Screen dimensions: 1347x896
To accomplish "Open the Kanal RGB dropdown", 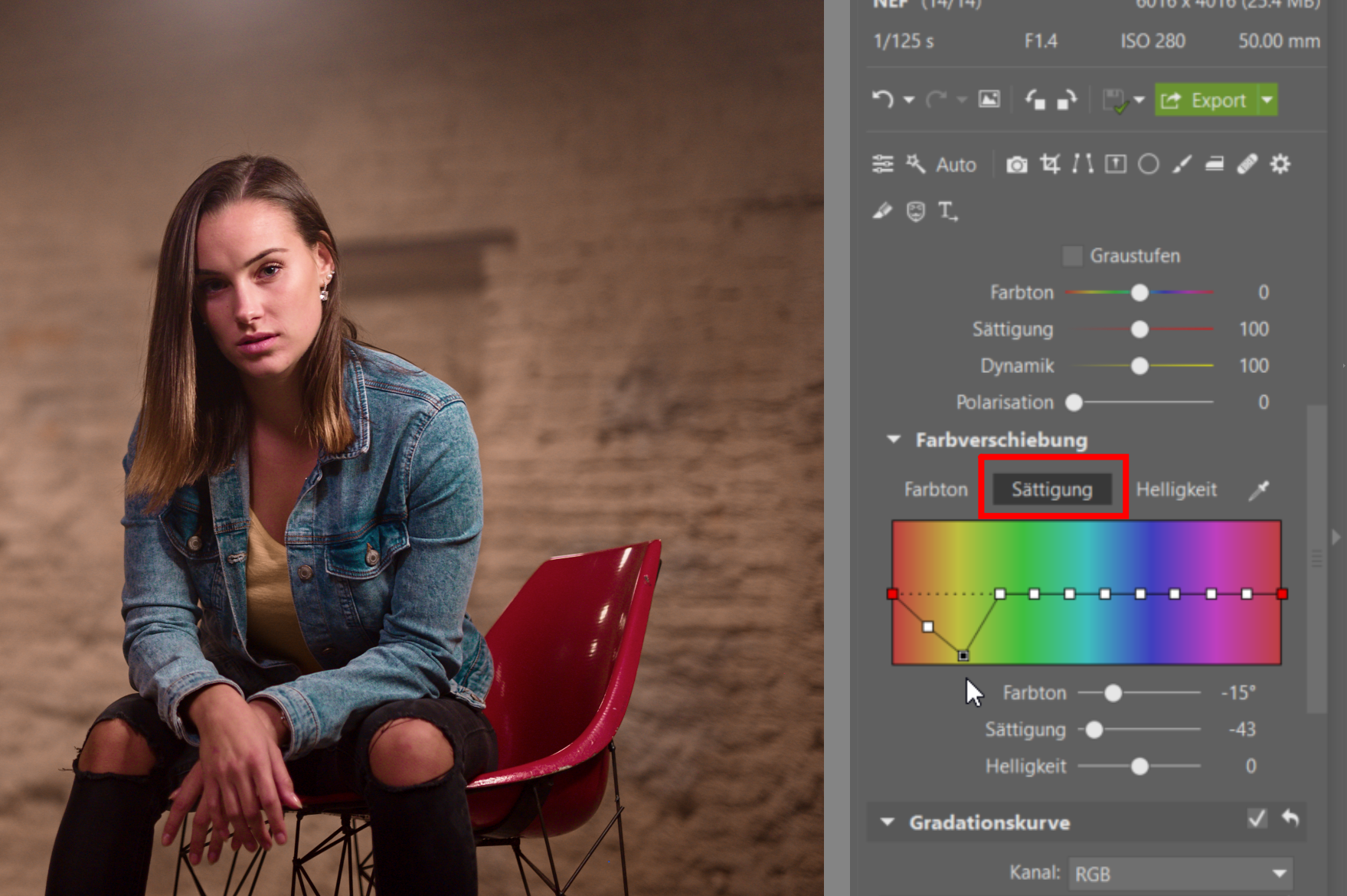I will coord(1180,874).
